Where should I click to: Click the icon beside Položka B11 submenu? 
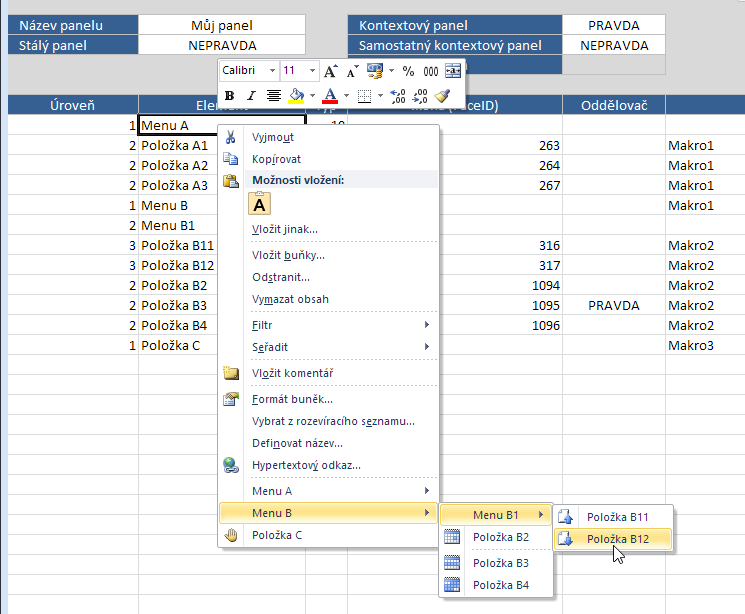point(565,517)
